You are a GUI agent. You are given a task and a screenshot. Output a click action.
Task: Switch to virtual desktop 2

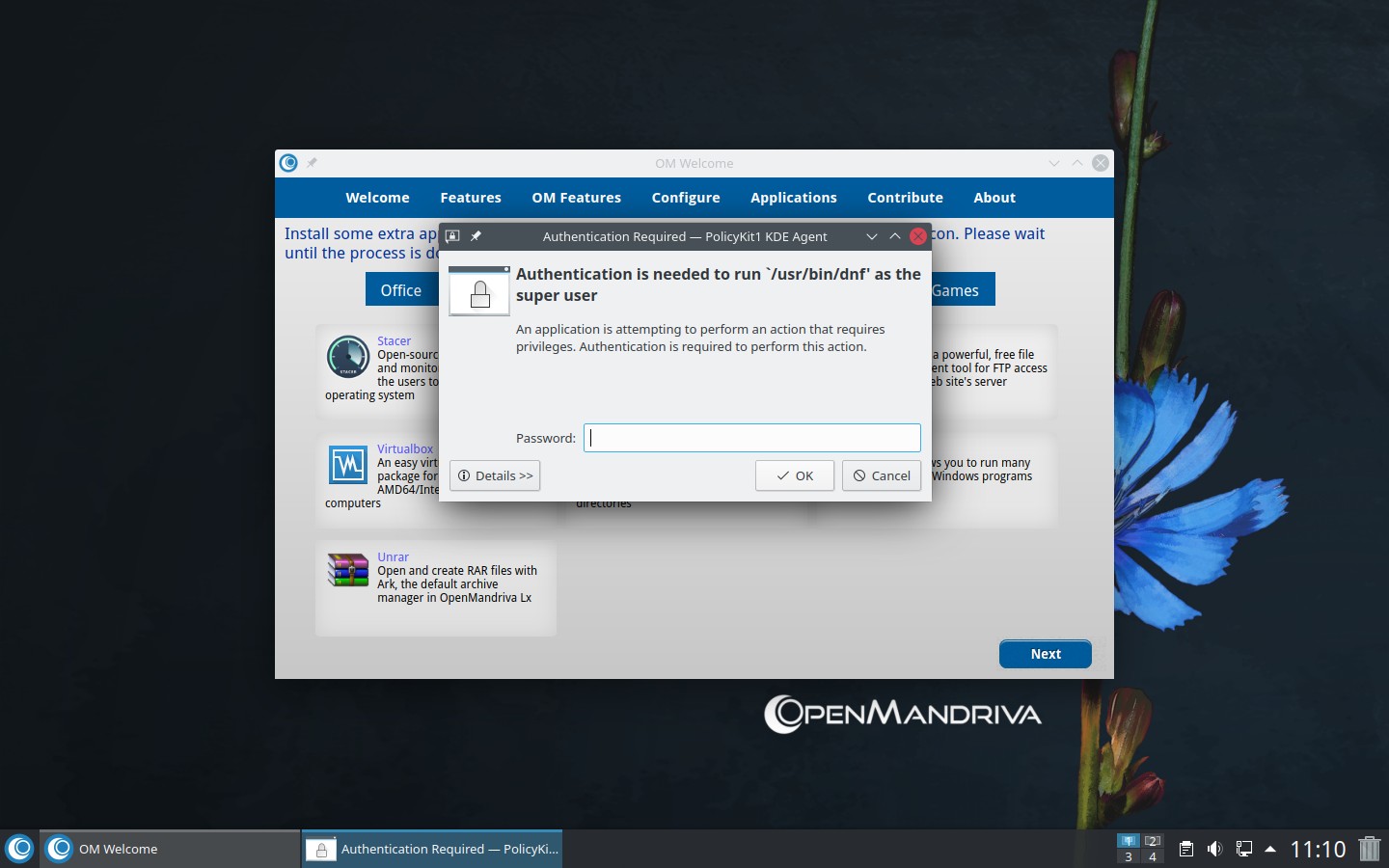1153,841
